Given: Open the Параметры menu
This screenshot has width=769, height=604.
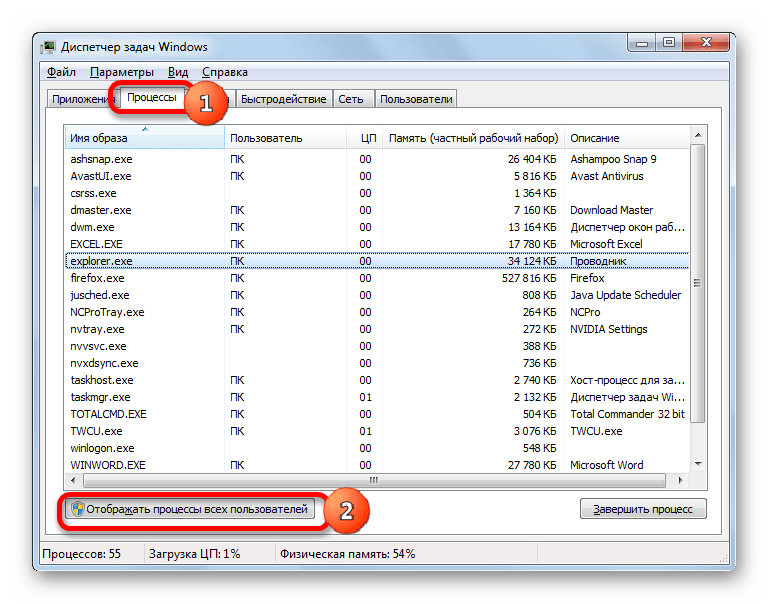Looking at the screenshot, I should [122, 72].
